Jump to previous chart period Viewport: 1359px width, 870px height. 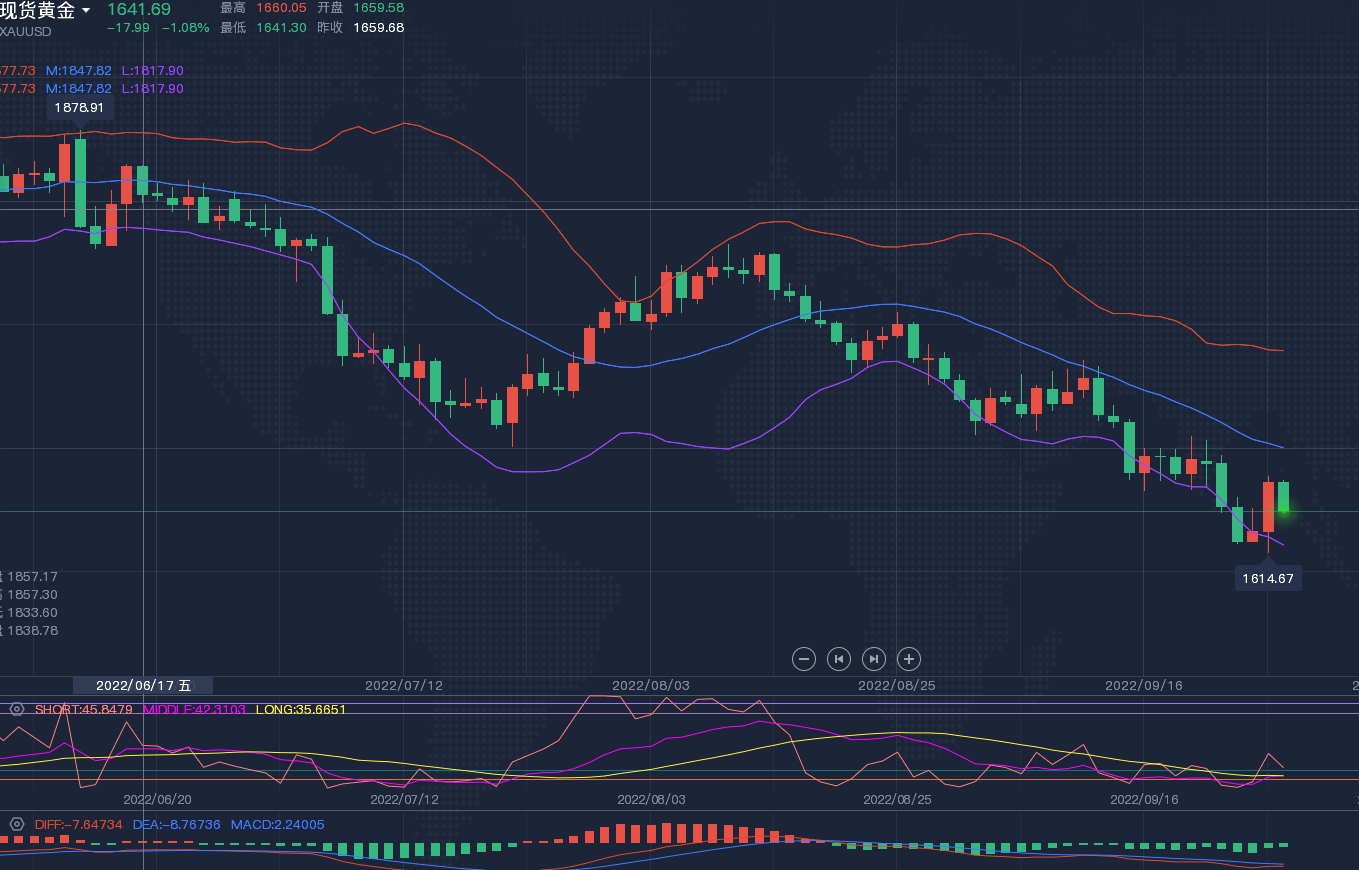(839, 658)
